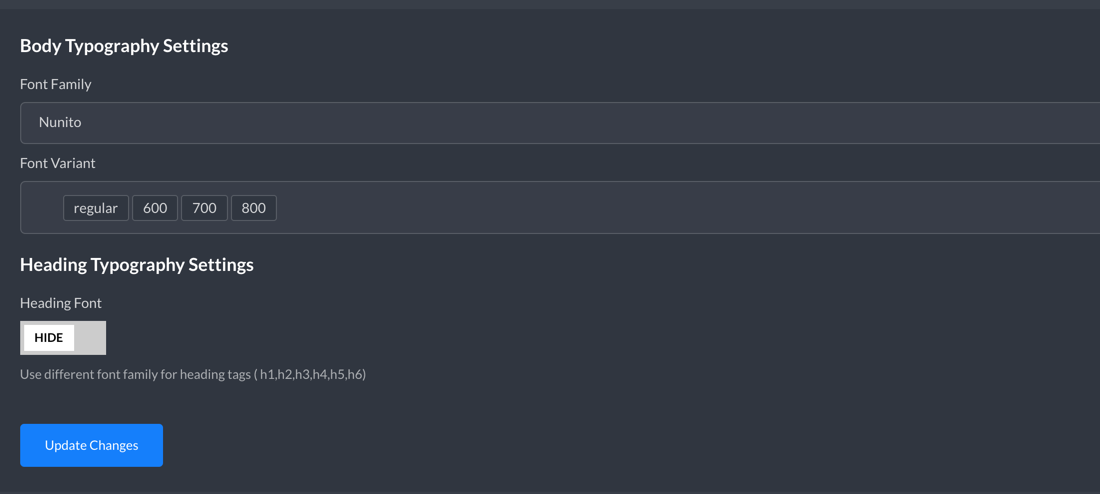The image size is (1101, 494).
Task: Click the Update Changes button
Action: tap(91, 445)
